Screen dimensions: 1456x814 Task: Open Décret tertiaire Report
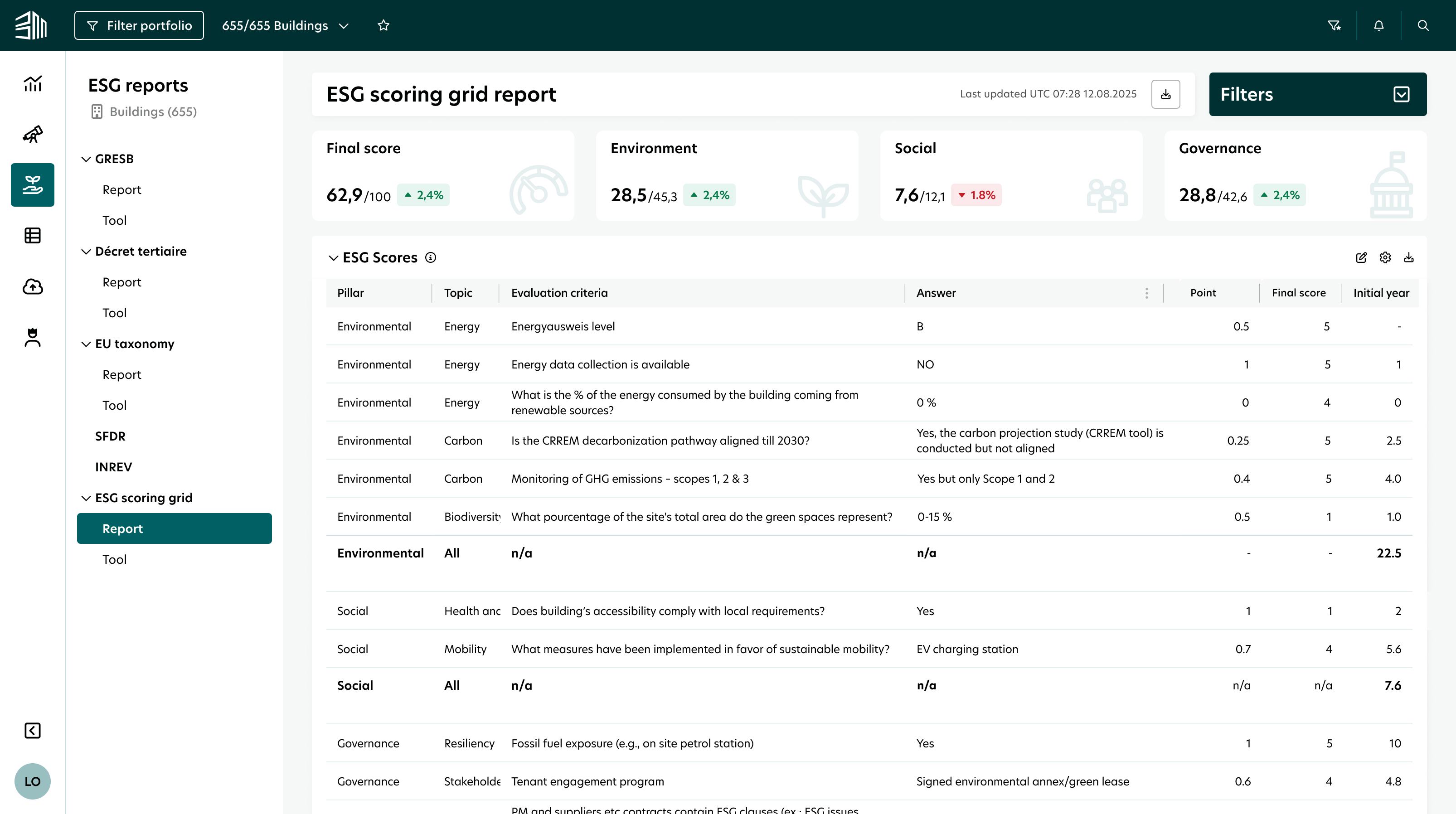121,282
